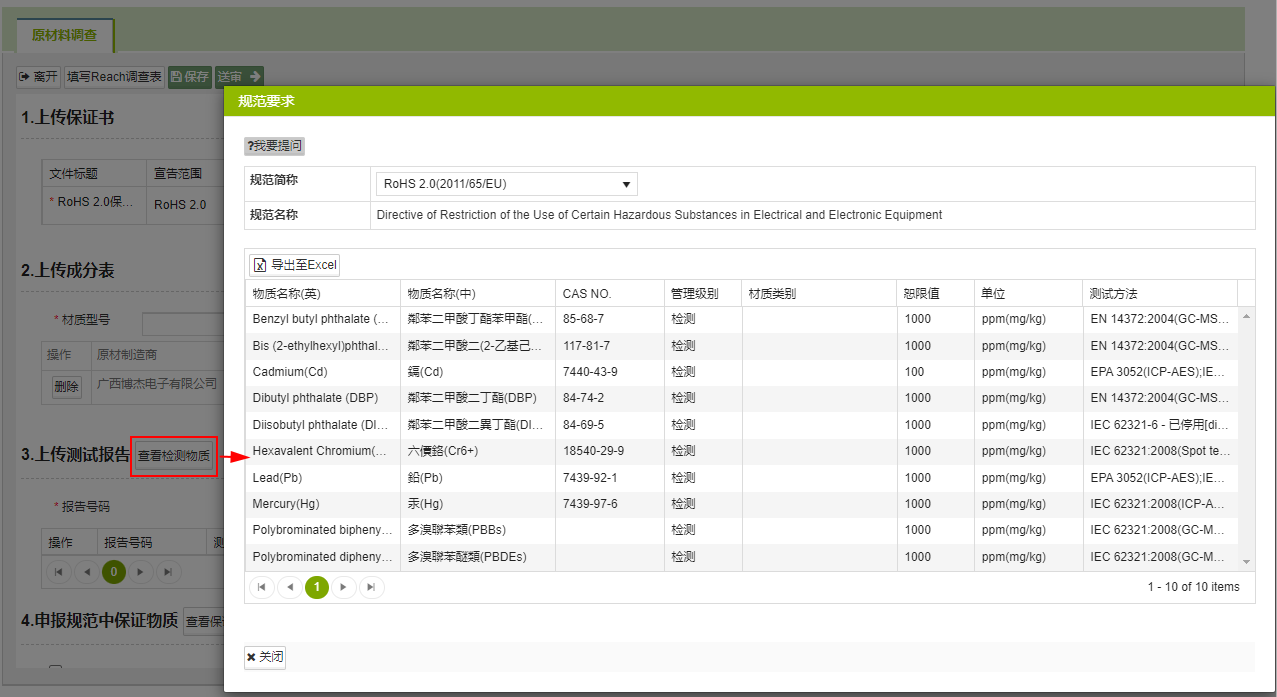The height and width of the screenshot is (697, 1277).
Task: Select the Cadmium(Cd) row
Action: pyautogui.click(x=741, y=372)
